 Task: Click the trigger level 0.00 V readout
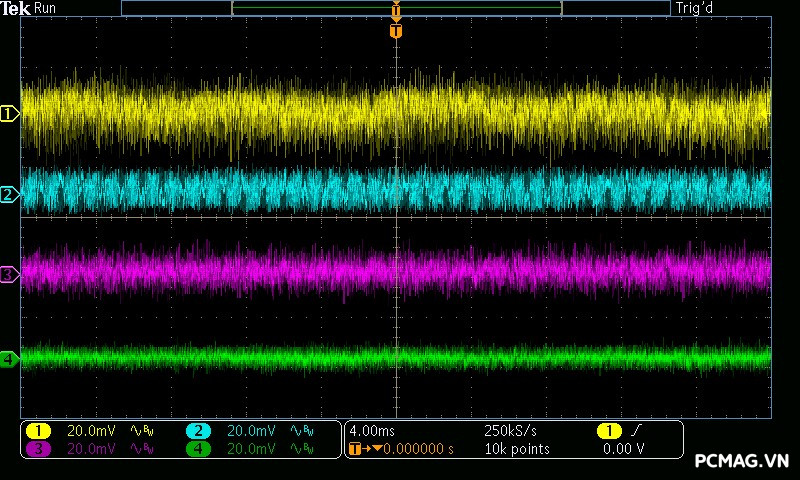[623, 449]
